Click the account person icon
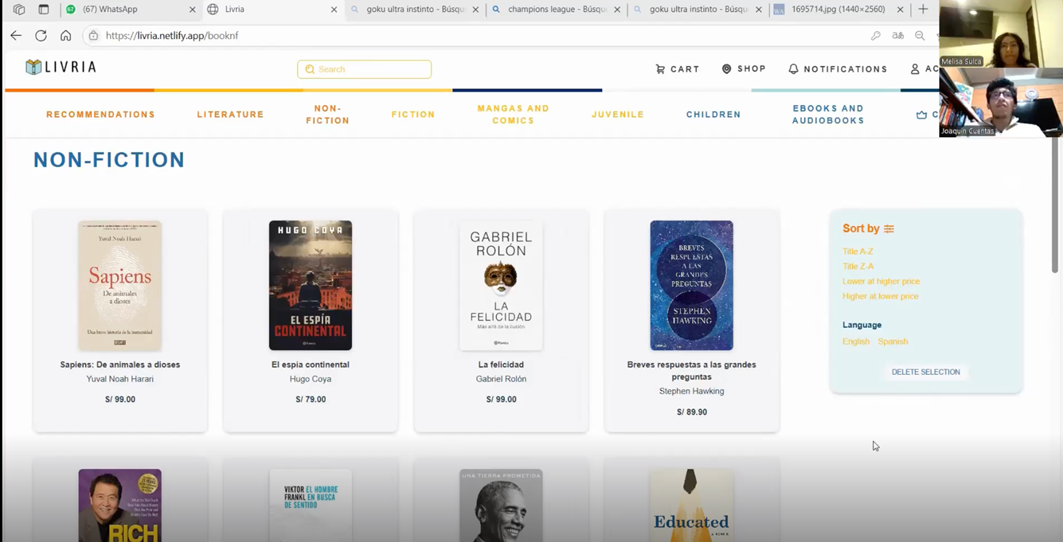The width and height of the screenshot is (1063, 542). coord(915,69)
